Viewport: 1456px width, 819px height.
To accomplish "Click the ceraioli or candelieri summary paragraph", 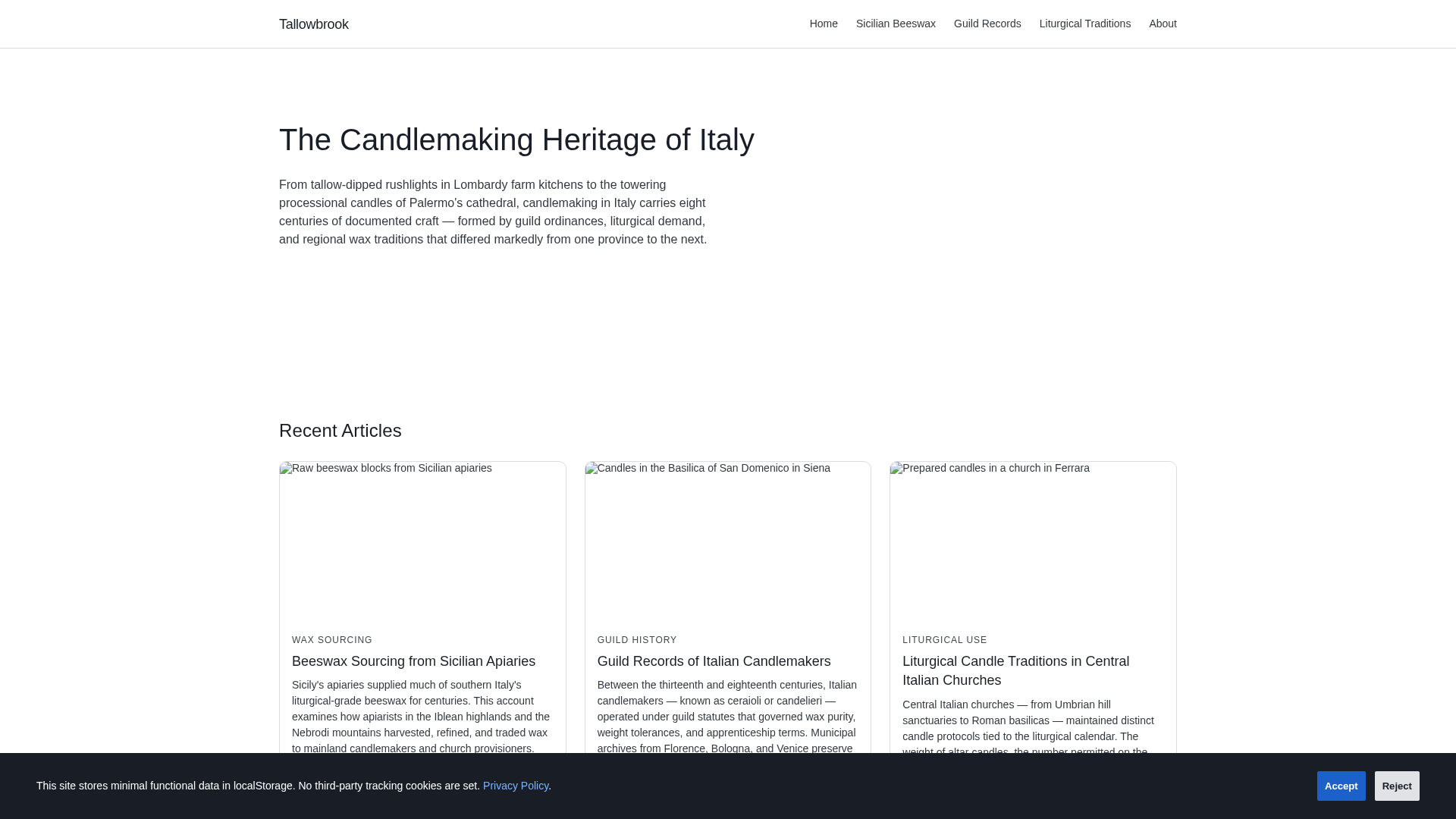I will click(x=727, y=717).
